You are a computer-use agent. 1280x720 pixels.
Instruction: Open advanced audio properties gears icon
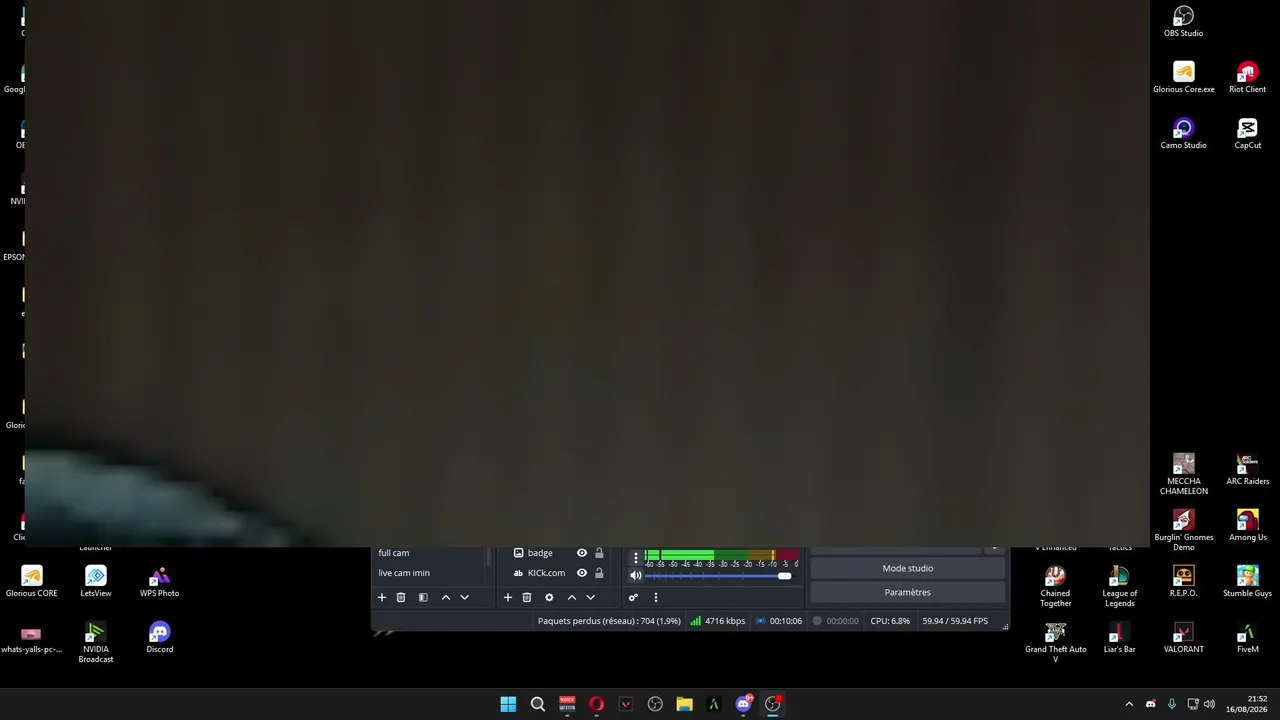[633, 597]
